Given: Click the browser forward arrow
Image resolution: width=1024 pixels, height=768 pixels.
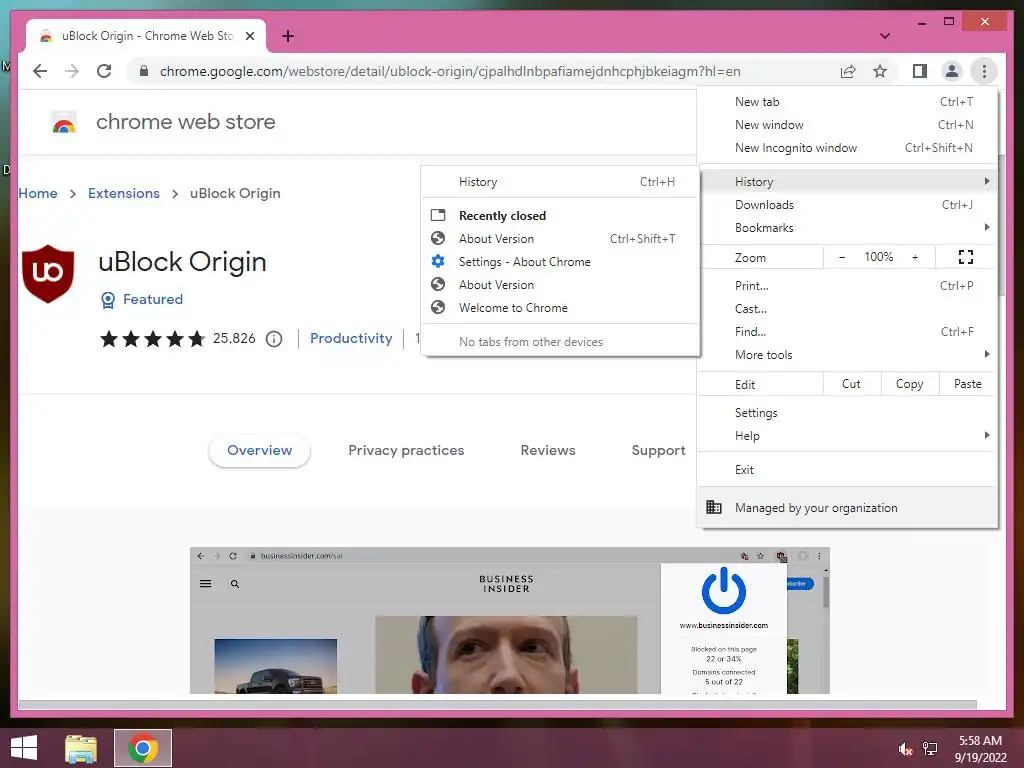Looking at the screenshot, I should point(72,71).
